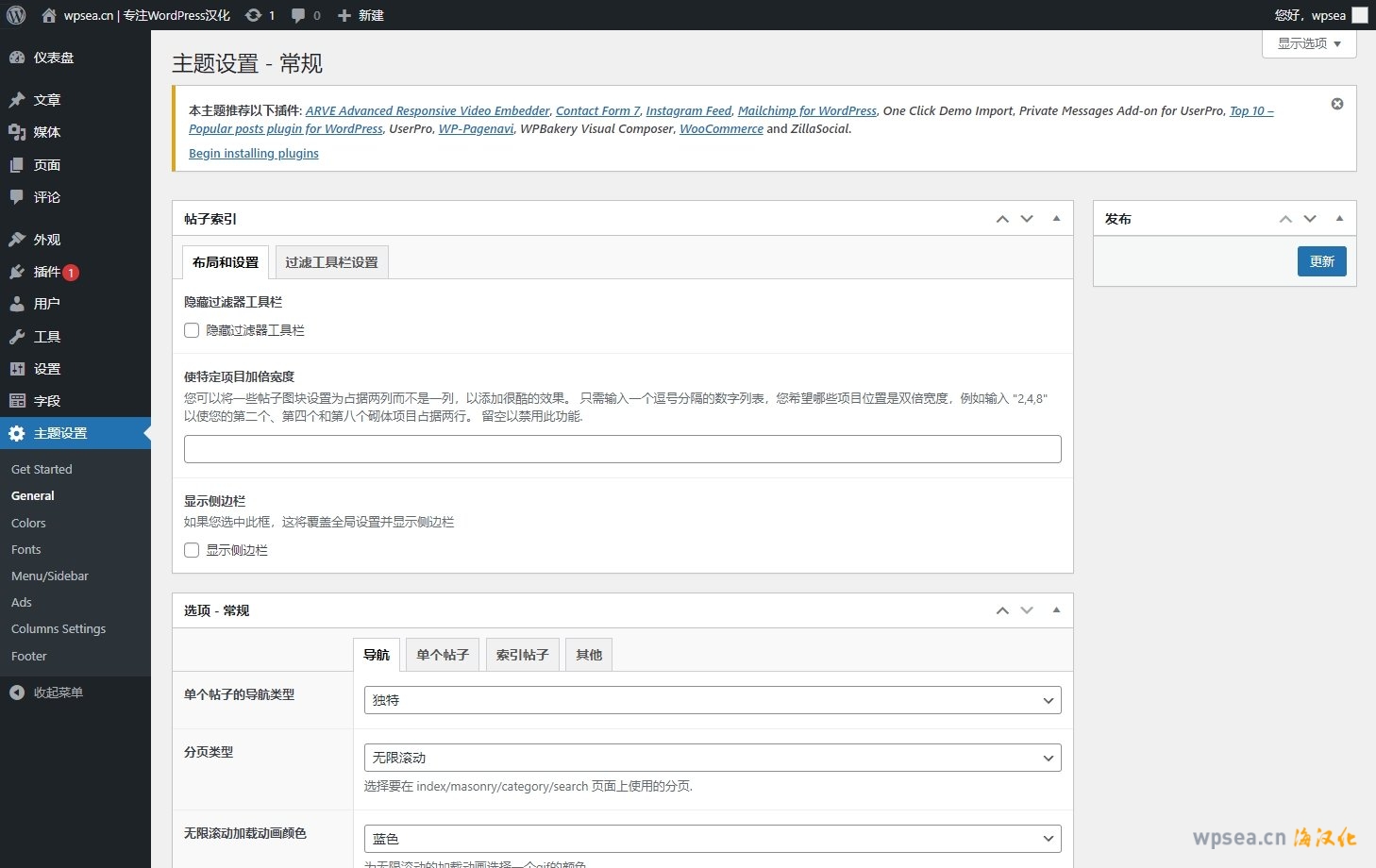This screenshot has width=1376, height=868.
Task: Expand the 显示选项 screen options
Action: pos(1309,43)
